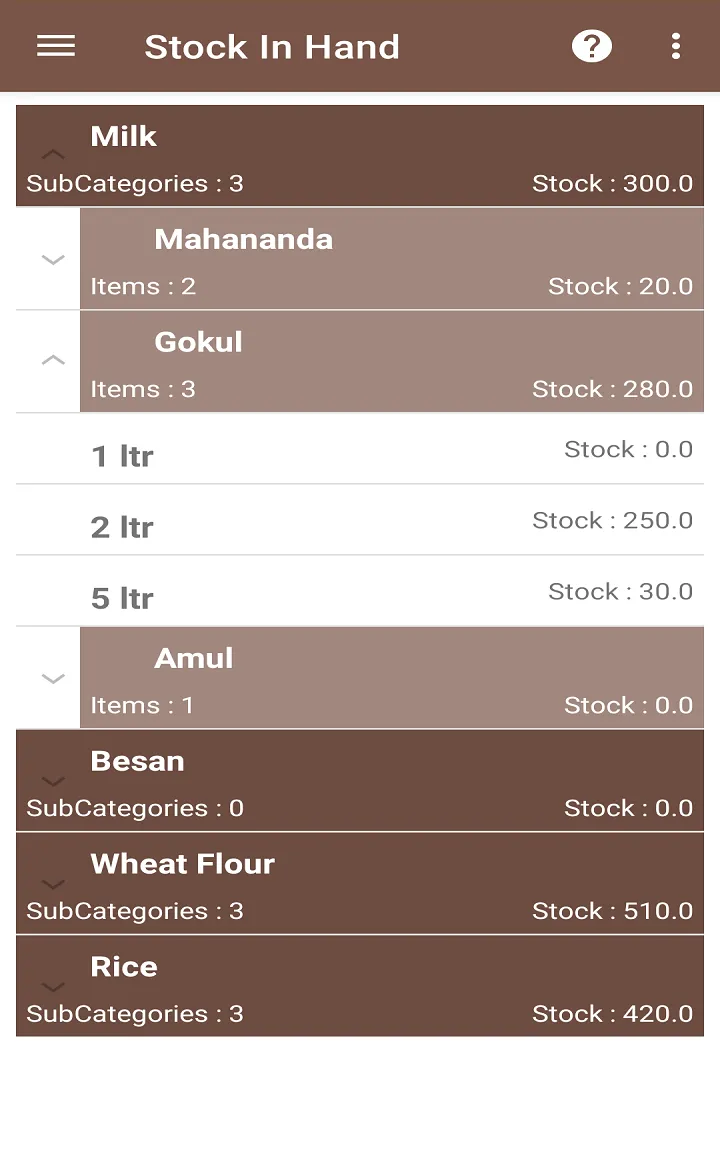Image resolution: width=720 pixels, height=1154 pixels.
Task: Tap the Mahananda subcategory header
Action: click(392, 258)
